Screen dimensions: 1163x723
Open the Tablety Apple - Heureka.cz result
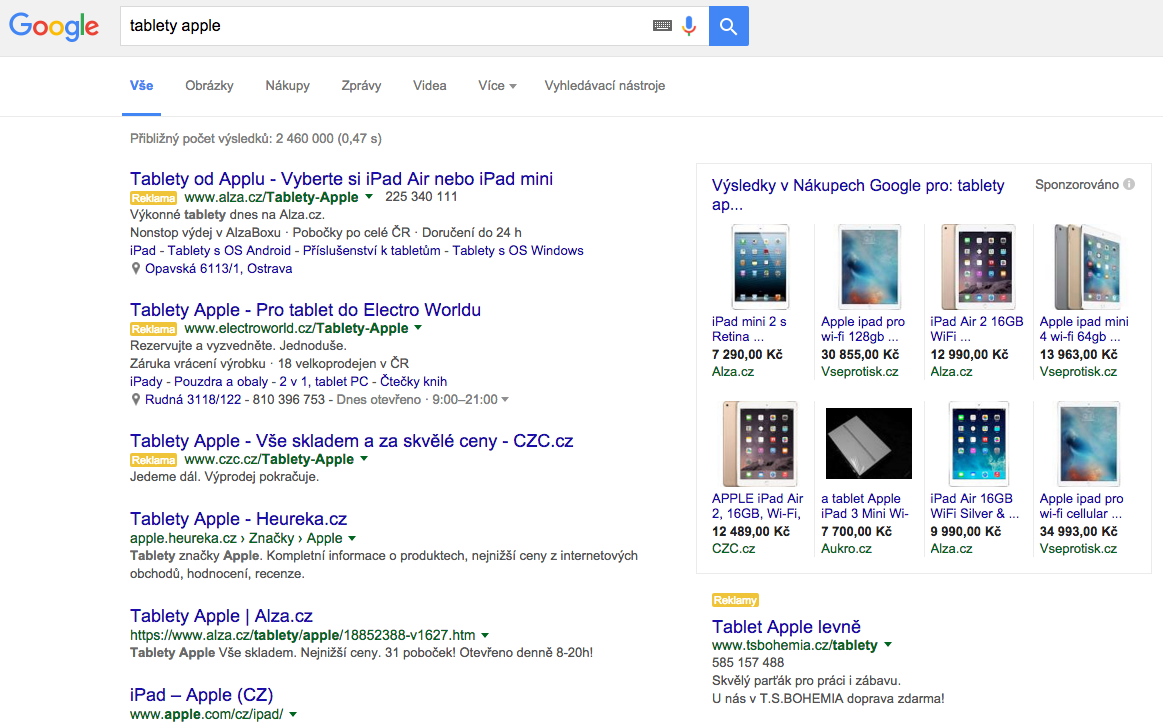click(238, 519)
